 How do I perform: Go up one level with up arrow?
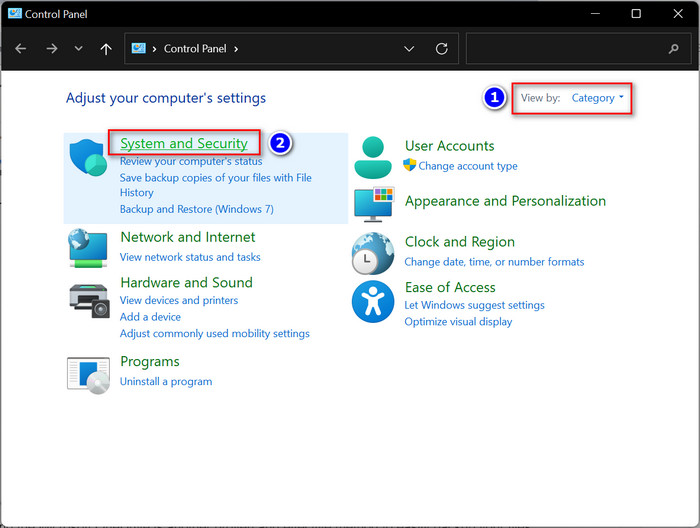(x=106, y=49)
